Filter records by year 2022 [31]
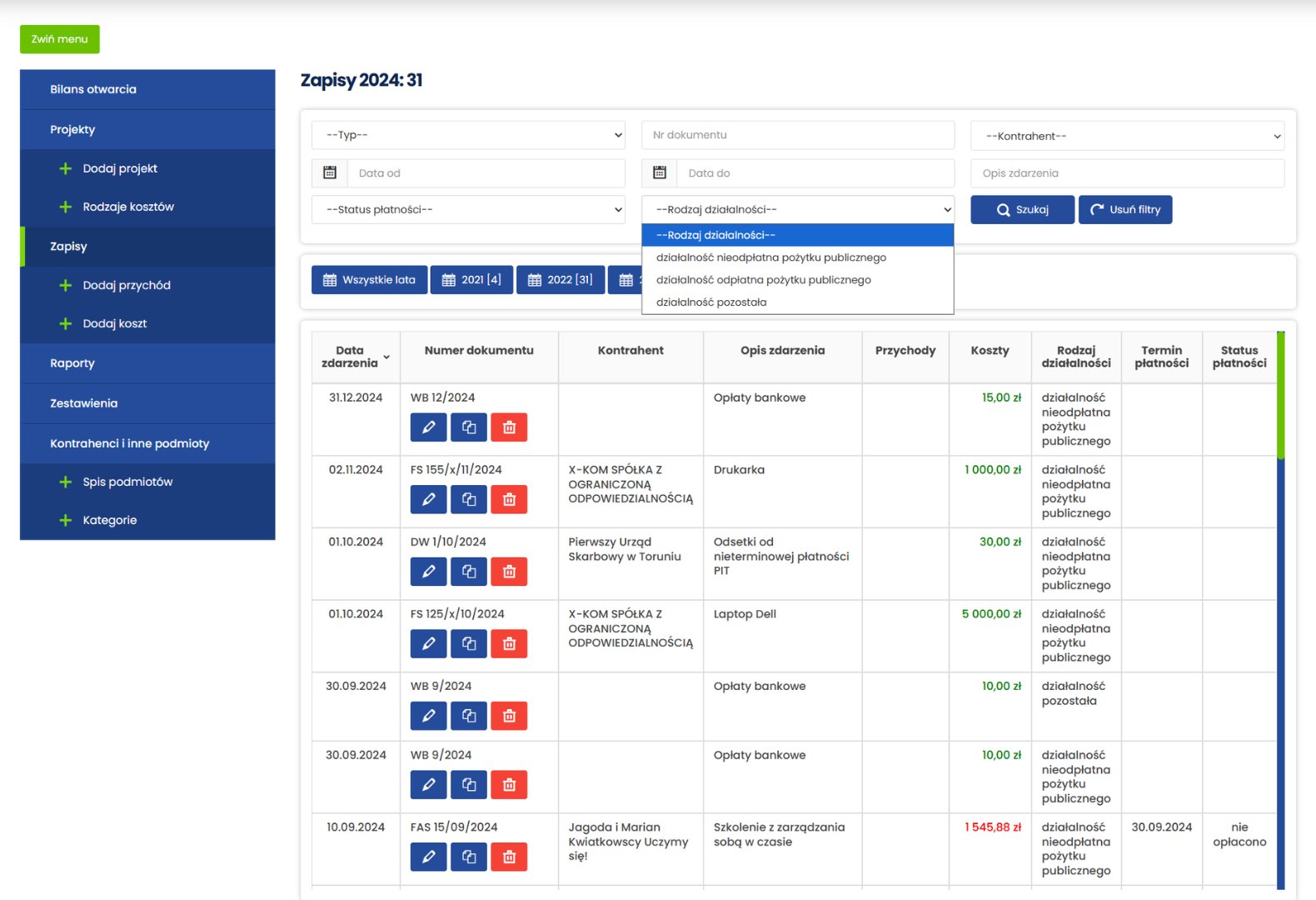 tap(561, 280)
